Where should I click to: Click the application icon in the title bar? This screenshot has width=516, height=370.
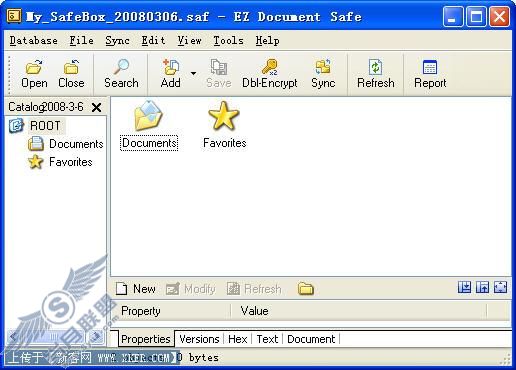click(14, 16)
